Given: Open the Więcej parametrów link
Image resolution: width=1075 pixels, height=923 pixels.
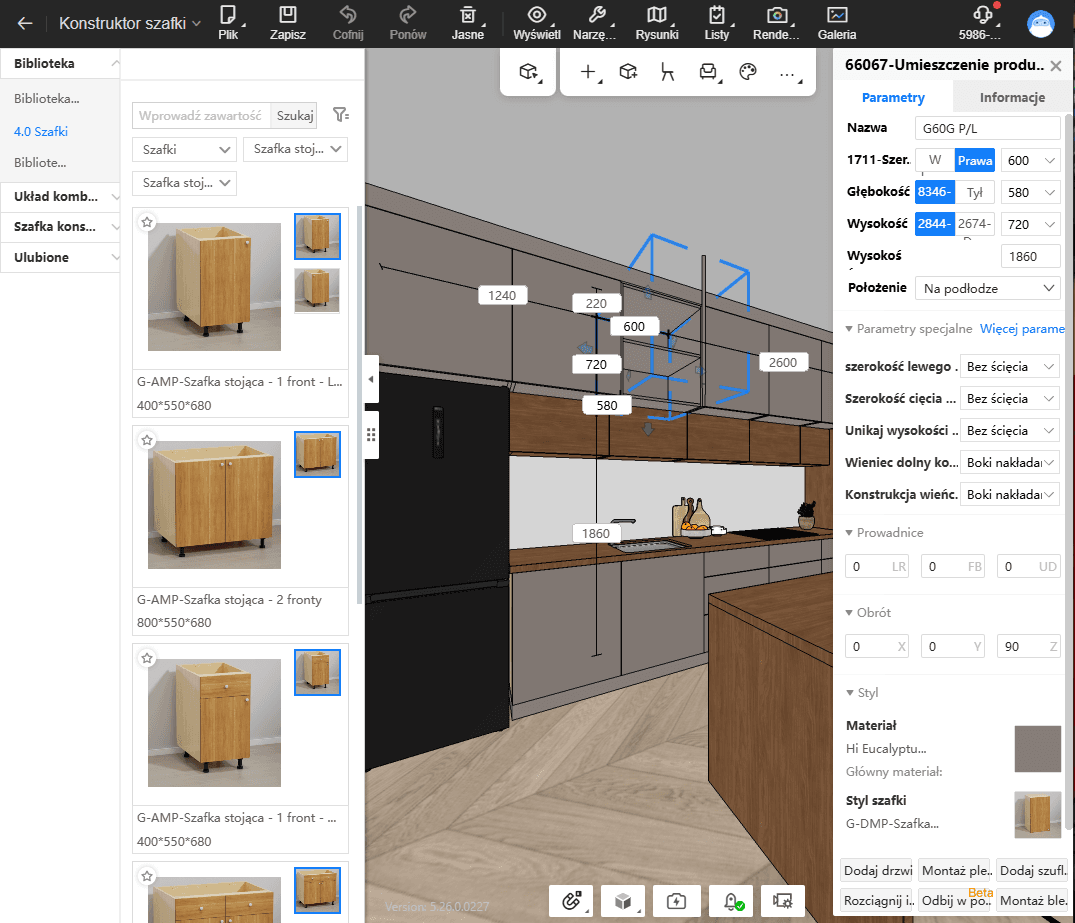Looking at the screenshot, I should coord(1022,328).
